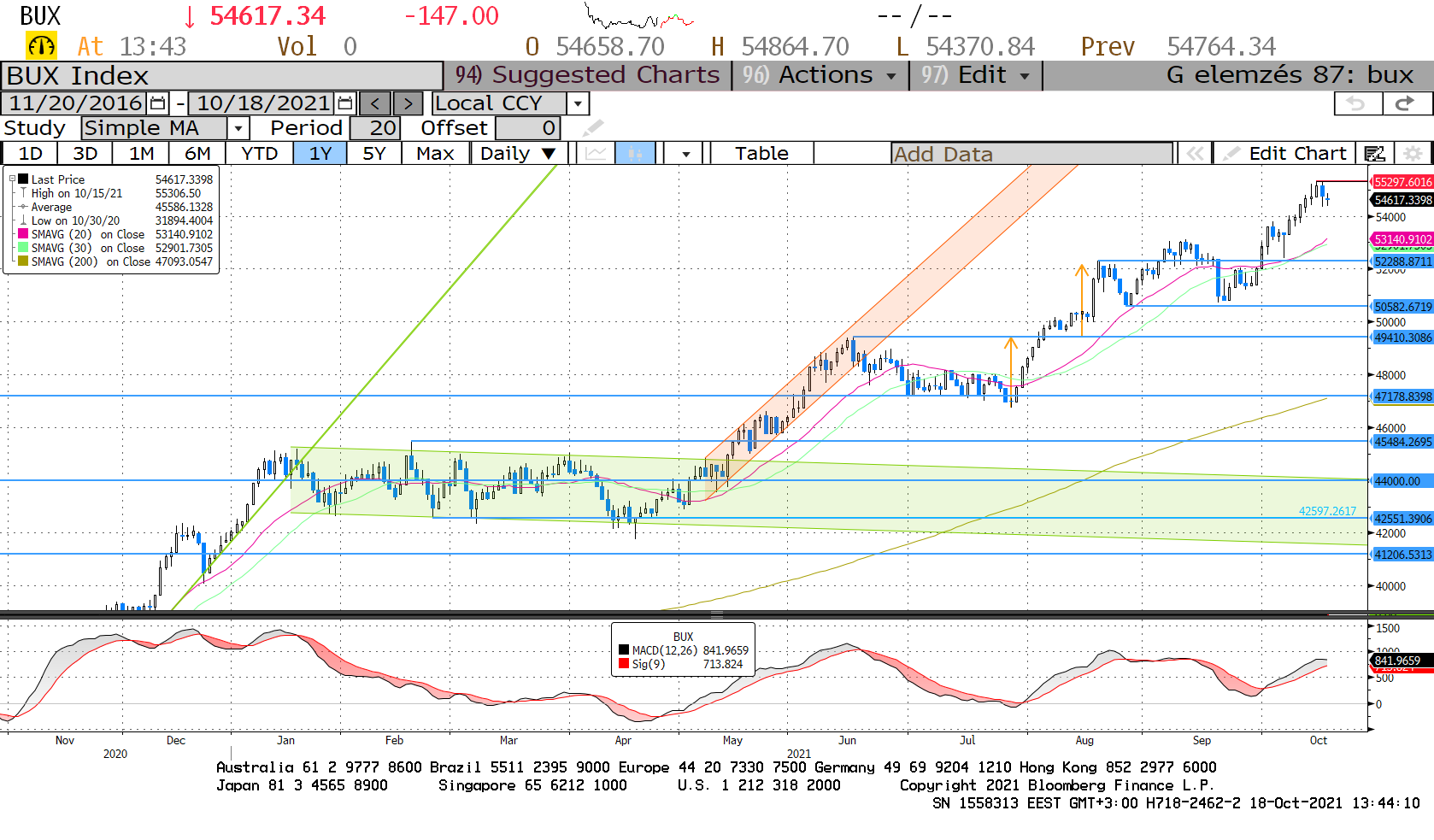This screenshot has height=840, width=1434.
Task: Click the red Sig(9) legend swatch
Action: coord(624,664)
